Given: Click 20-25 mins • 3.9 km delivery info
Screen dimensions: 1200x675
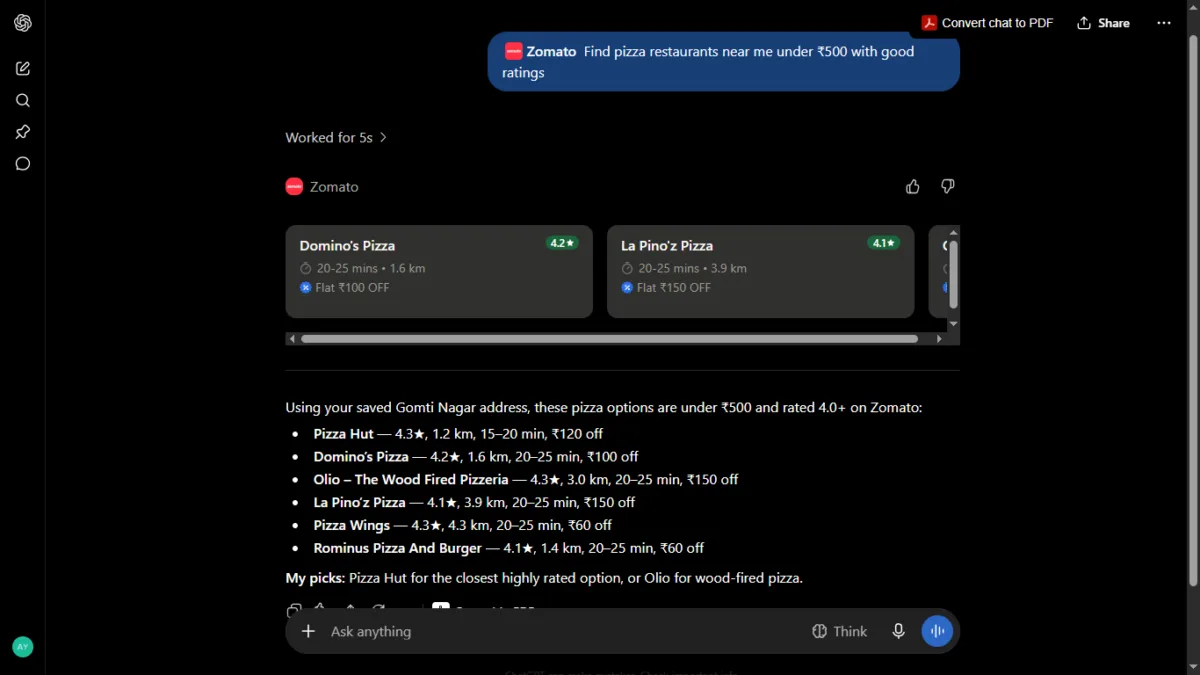Looking at the screenshot, I should coord(685,268).
